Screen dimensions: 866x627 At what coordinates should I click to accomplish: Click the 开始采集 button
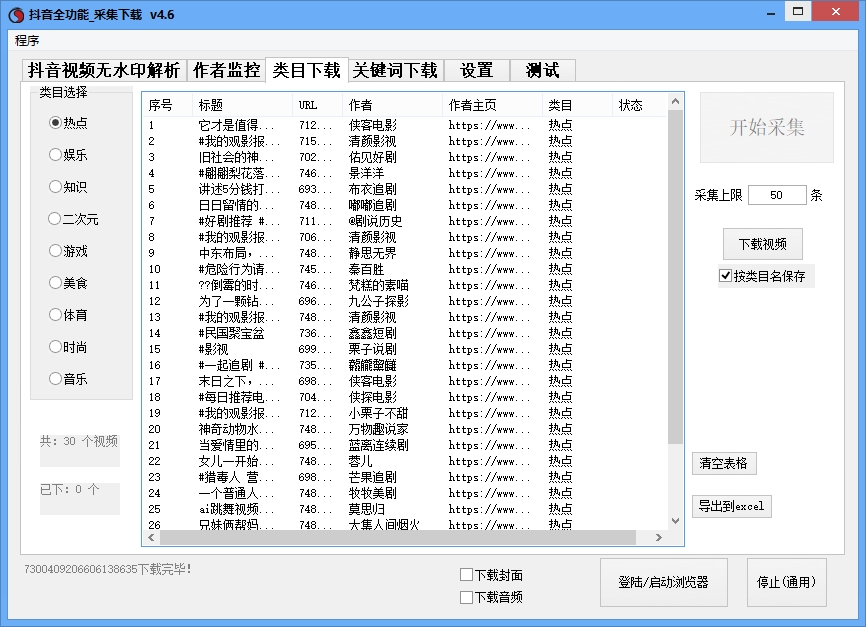pos(767,128)
